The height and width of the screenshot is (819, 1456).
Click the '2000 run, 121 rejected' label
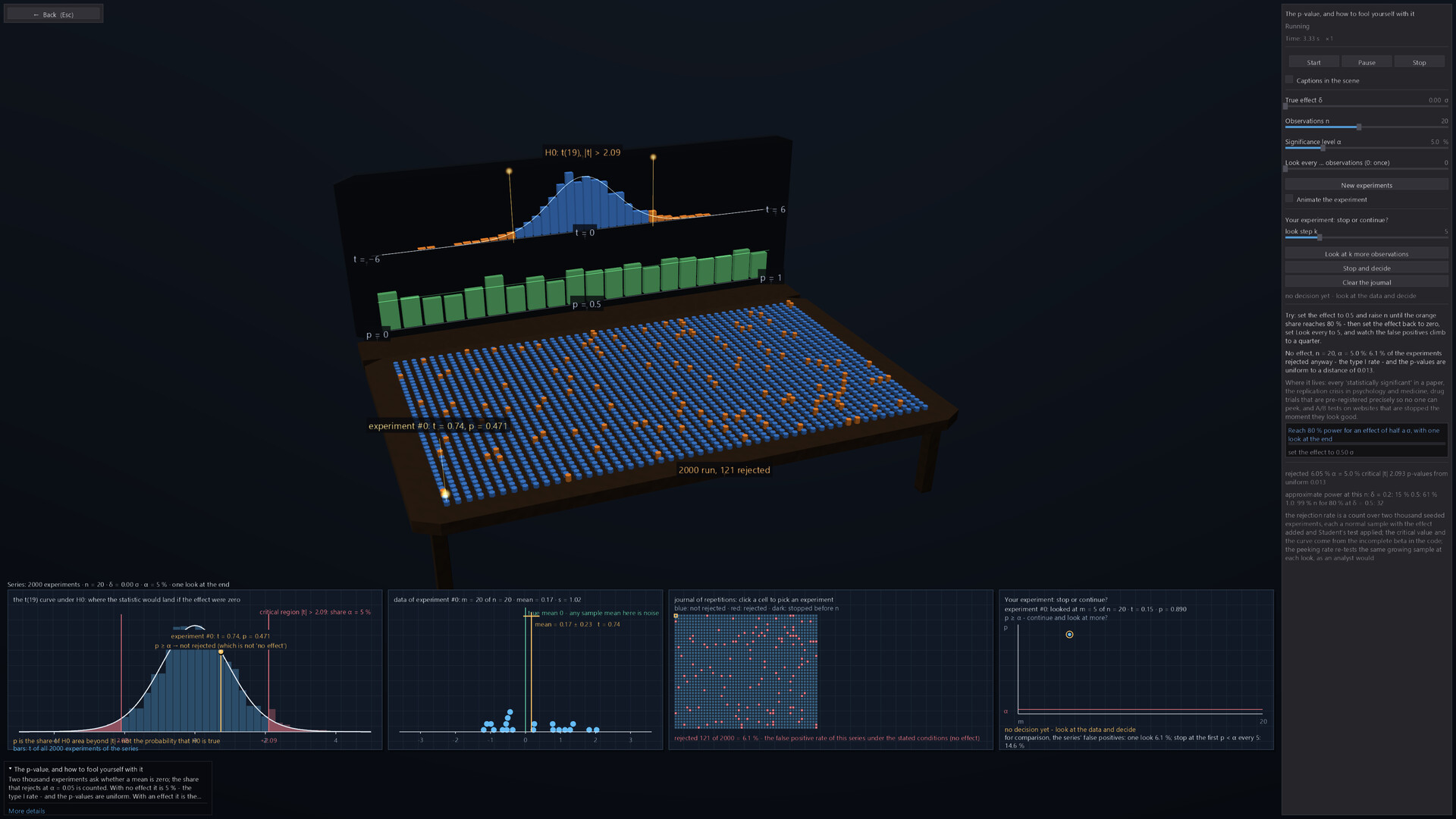tap(724, 470)
